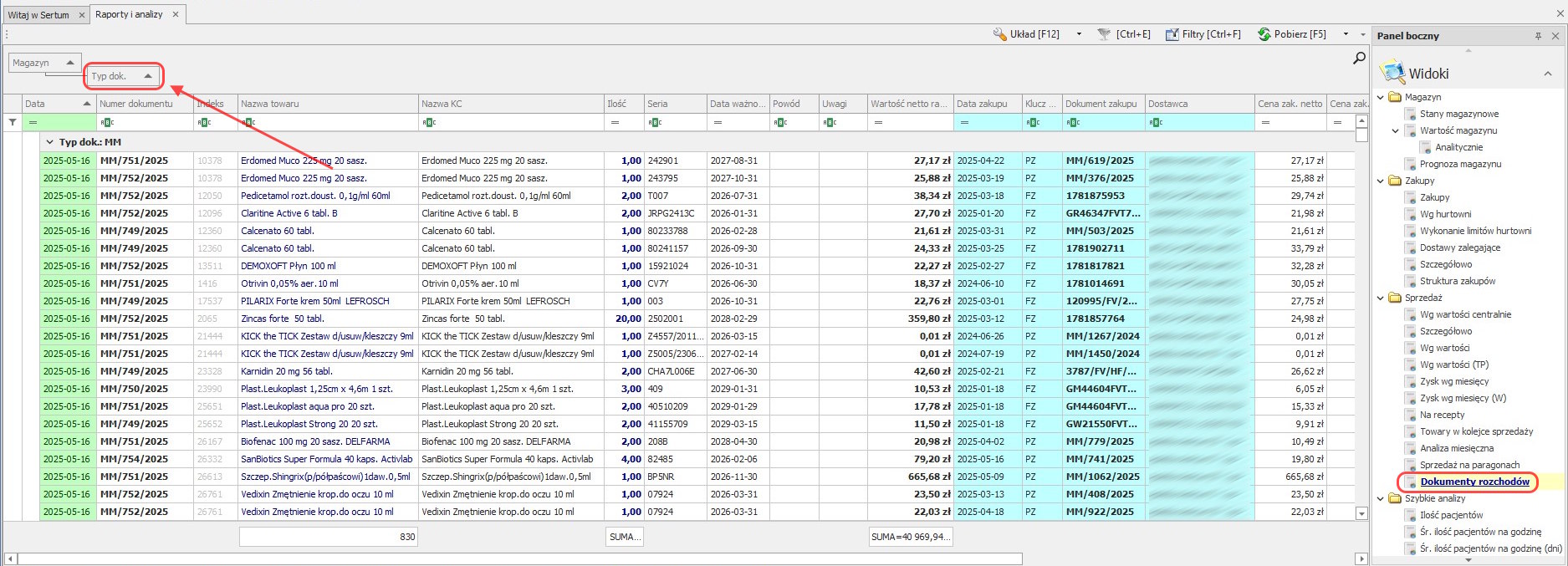The height and width of the screenshot is (566, 1568).
Task: Select the Raporty i analizy tab
Action: (x=129, y=14)
